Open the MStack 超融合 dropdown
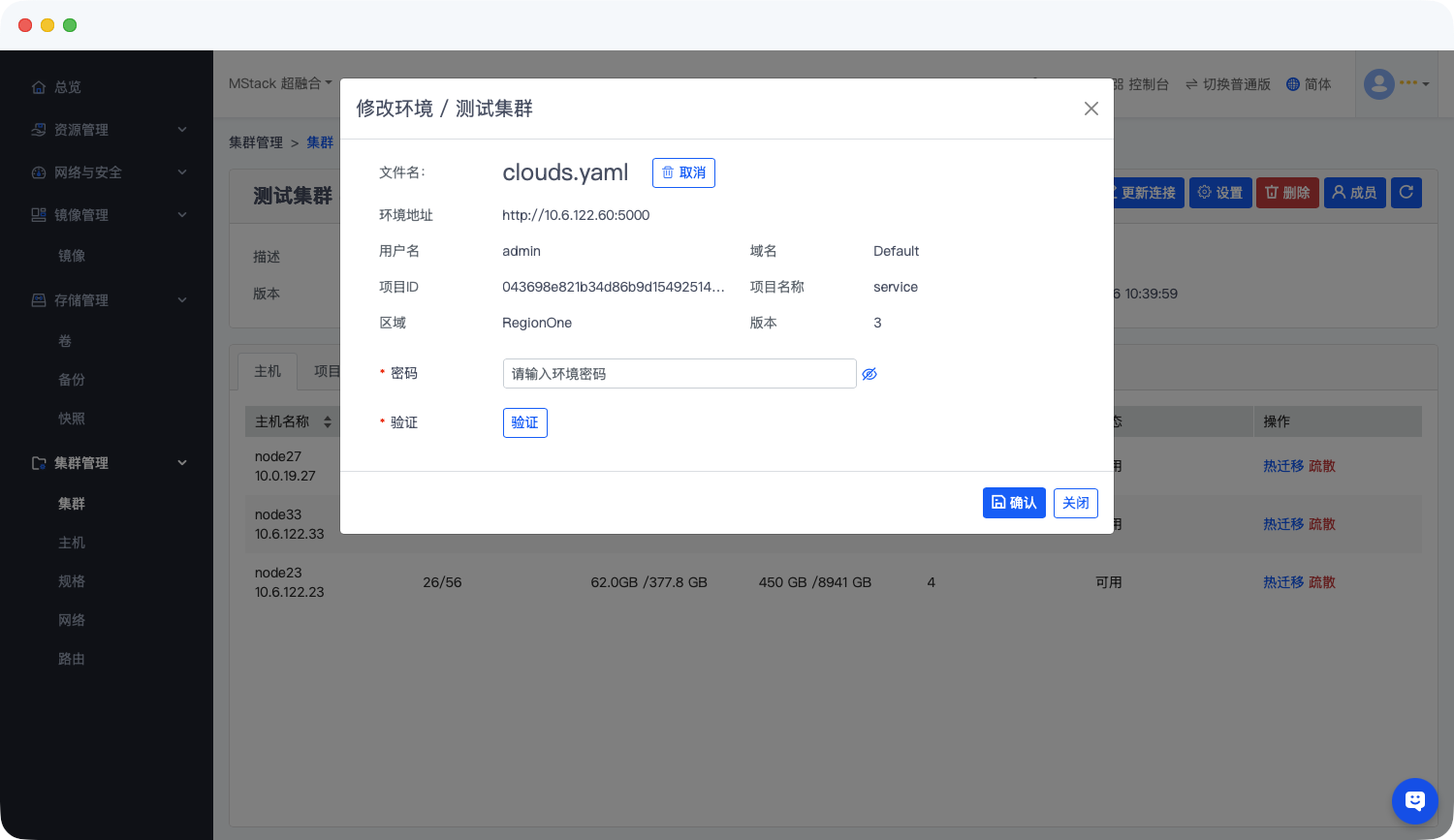The width and height of the screenshot is (1454, 840). [280, 84]
